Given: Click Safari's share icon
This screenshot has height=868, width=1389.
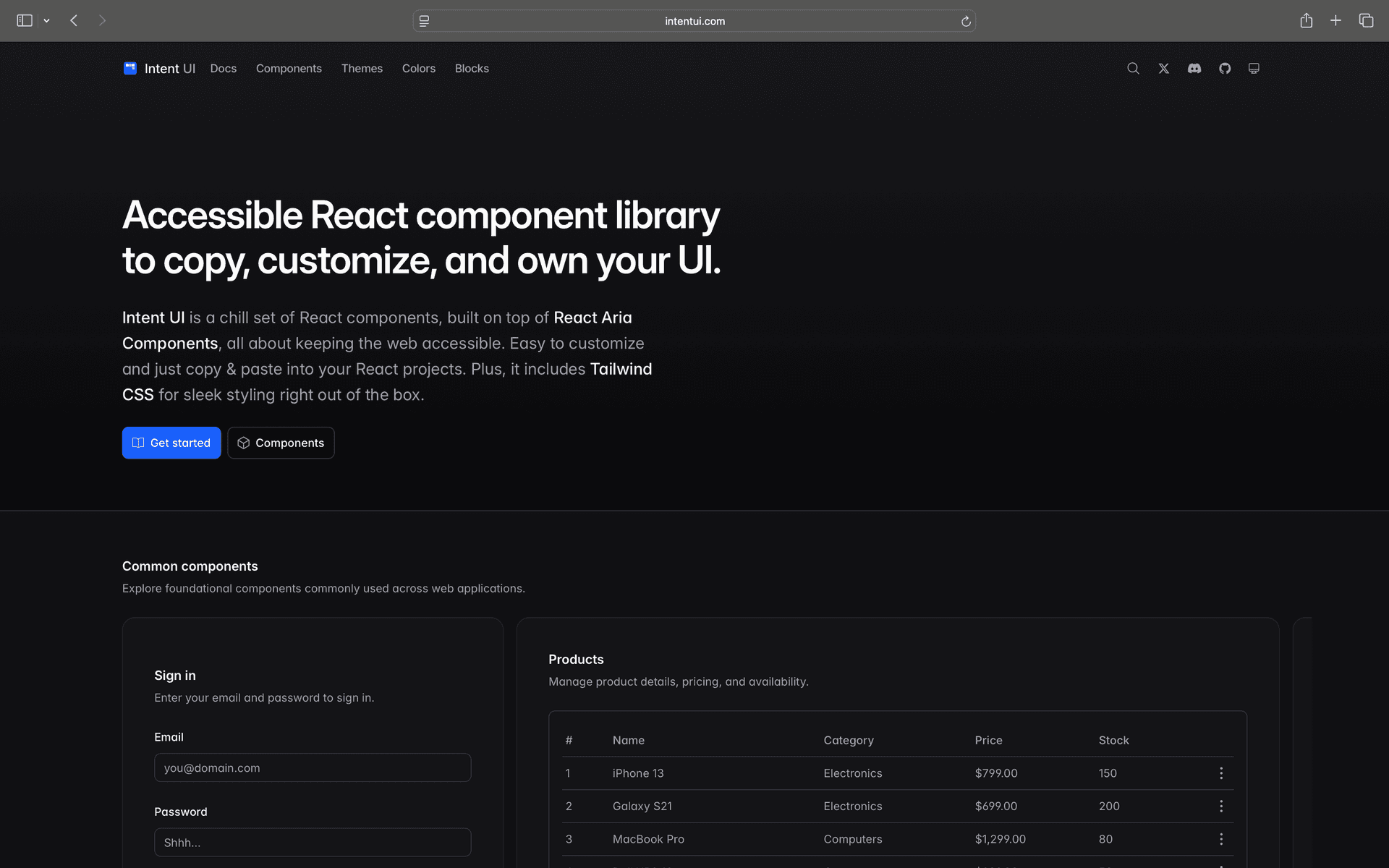Looking at the screenshot, I should tap(1306, 20).
